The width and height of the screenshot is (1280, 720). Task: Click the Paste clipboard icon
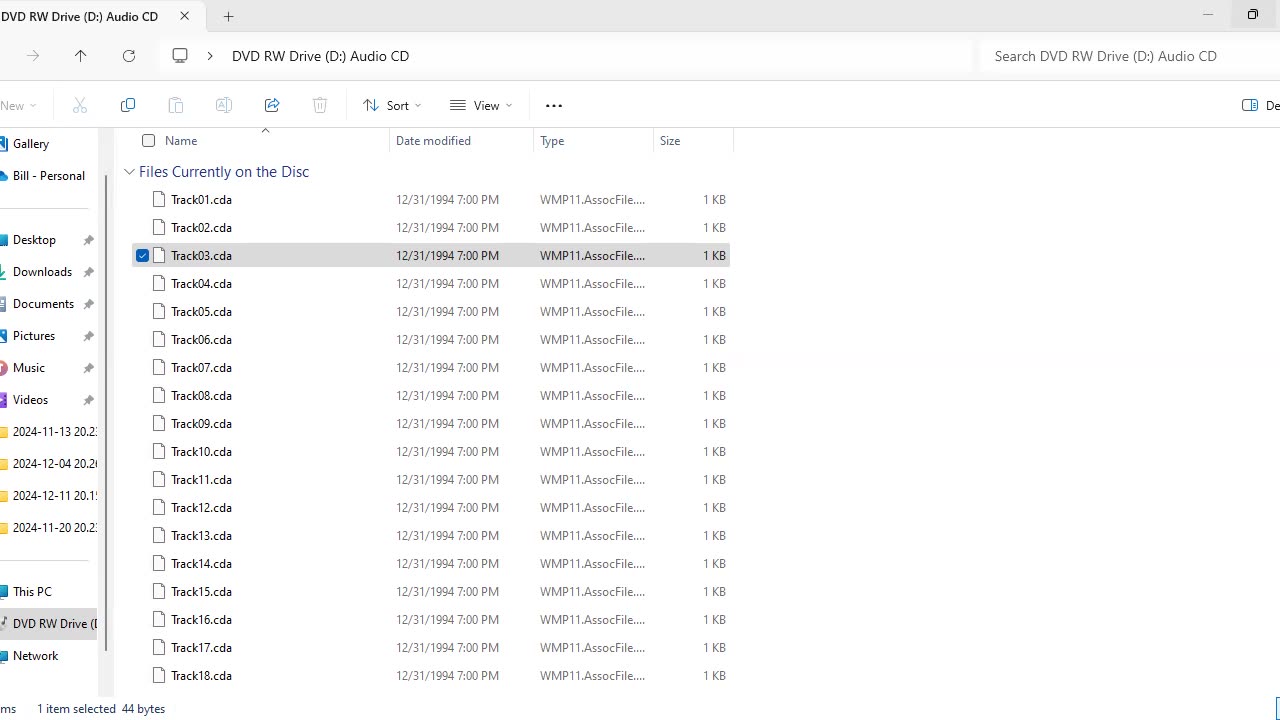click(176, 105)
